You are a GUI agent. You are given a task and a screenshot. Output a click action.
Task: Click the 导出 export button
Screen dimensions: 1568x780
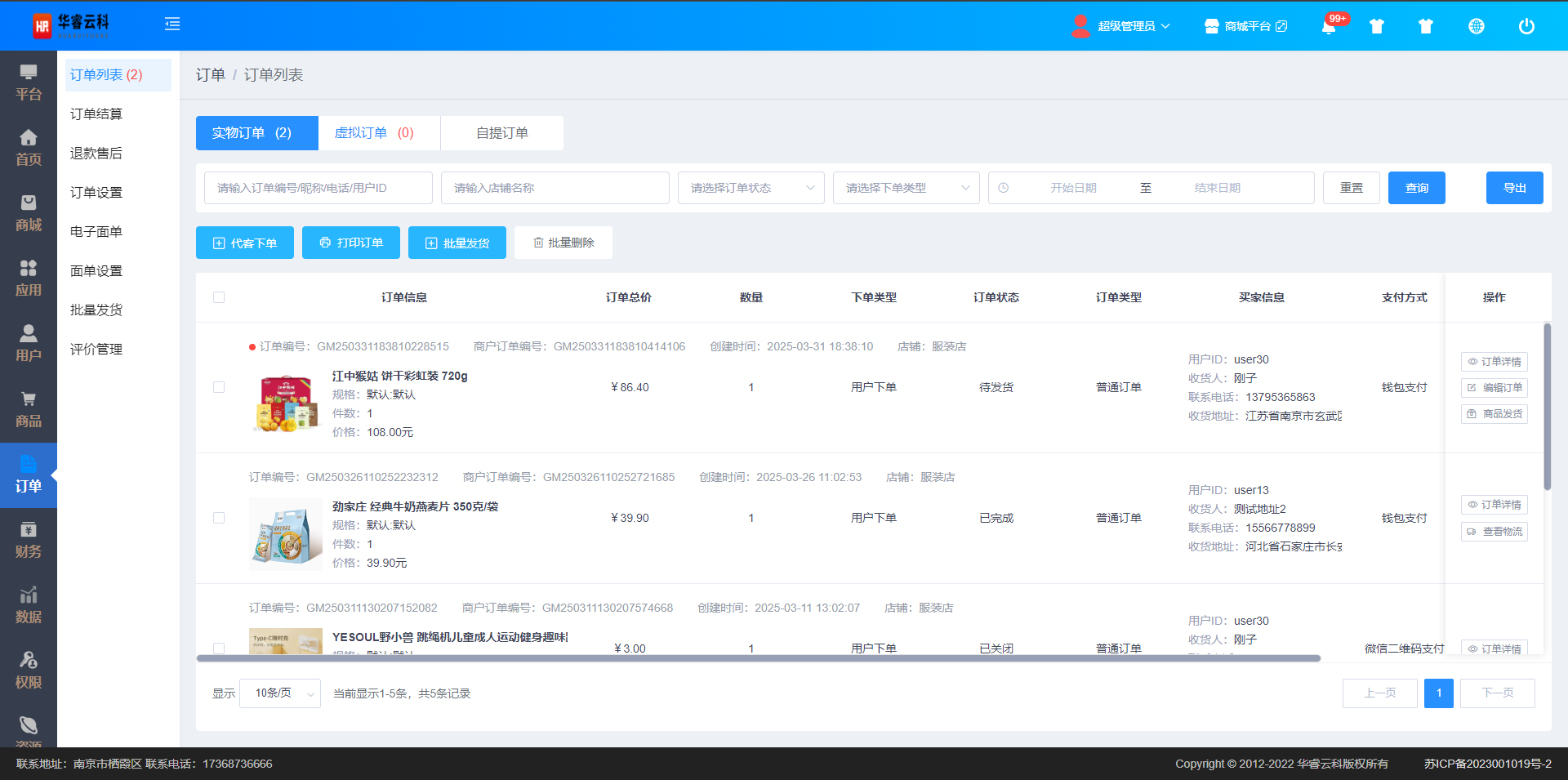pyautogui.click(x=1514, y=188)
